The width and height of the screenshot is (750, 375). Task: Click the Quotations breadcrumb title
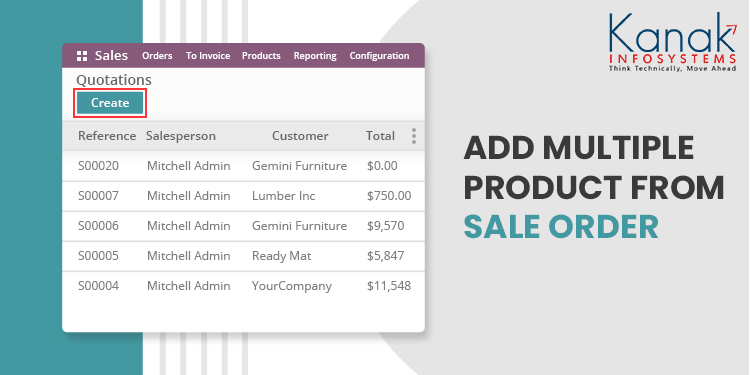tap(114, 80)
